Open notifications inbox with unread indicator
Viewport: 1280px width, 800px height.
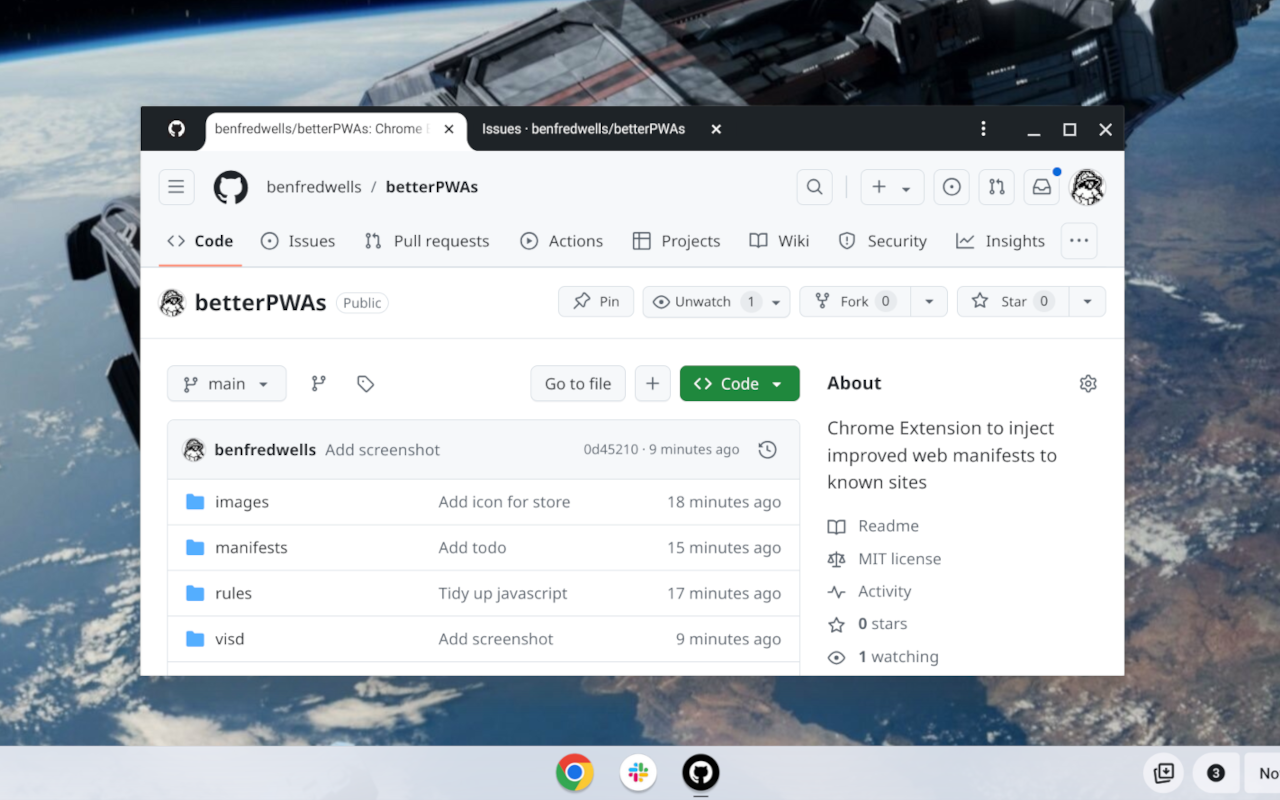(1041, 187)
